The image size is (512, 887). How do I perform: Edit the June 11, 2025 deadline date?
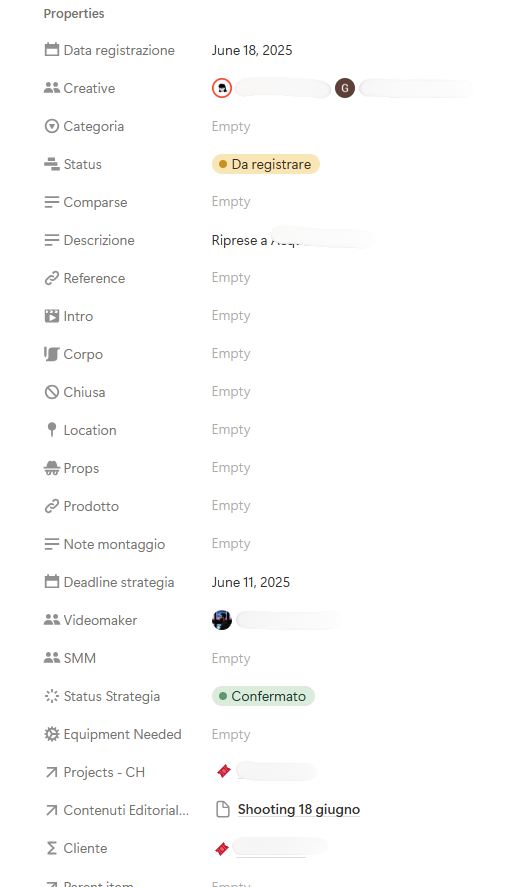pyautogui.click(x=251, y=582)
